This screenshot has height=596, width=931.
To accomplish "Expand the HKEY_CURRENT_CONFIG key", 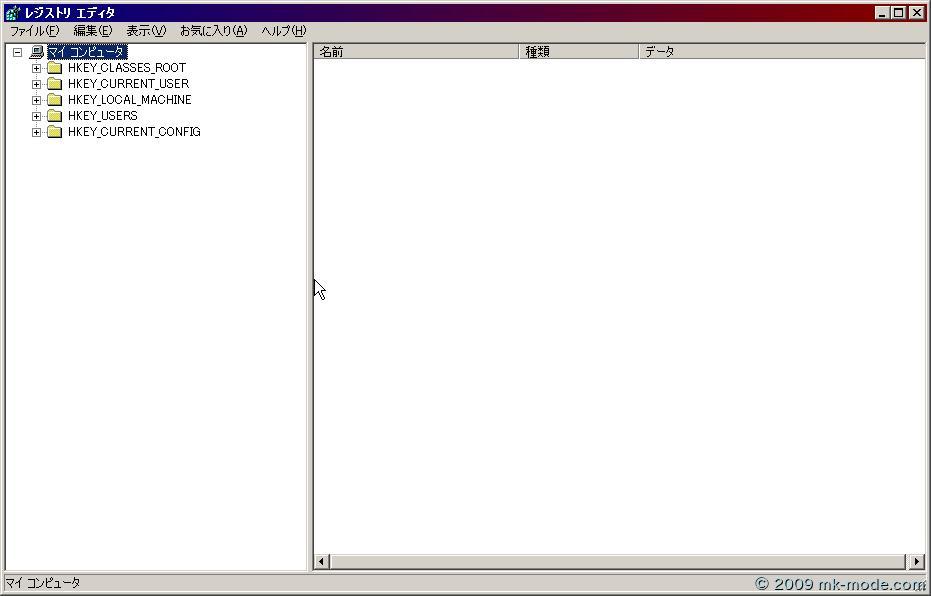I will pos(36,132).
